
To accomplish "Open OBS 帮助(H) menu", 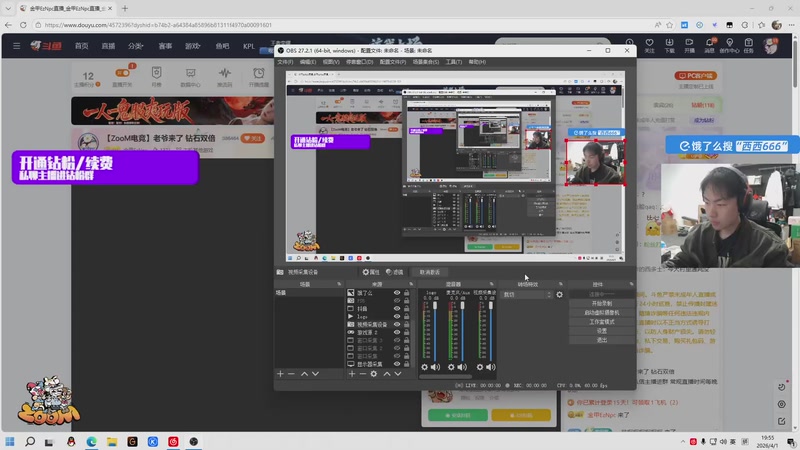I will point(477,62).
